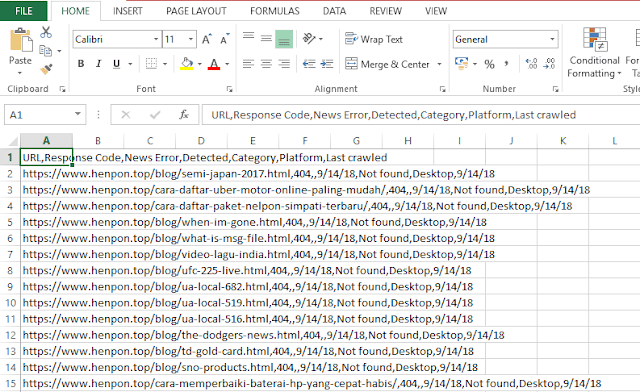Click the Orientation text rotate icon
Screen dimensions: 640x392
click(x=309, y=39)
